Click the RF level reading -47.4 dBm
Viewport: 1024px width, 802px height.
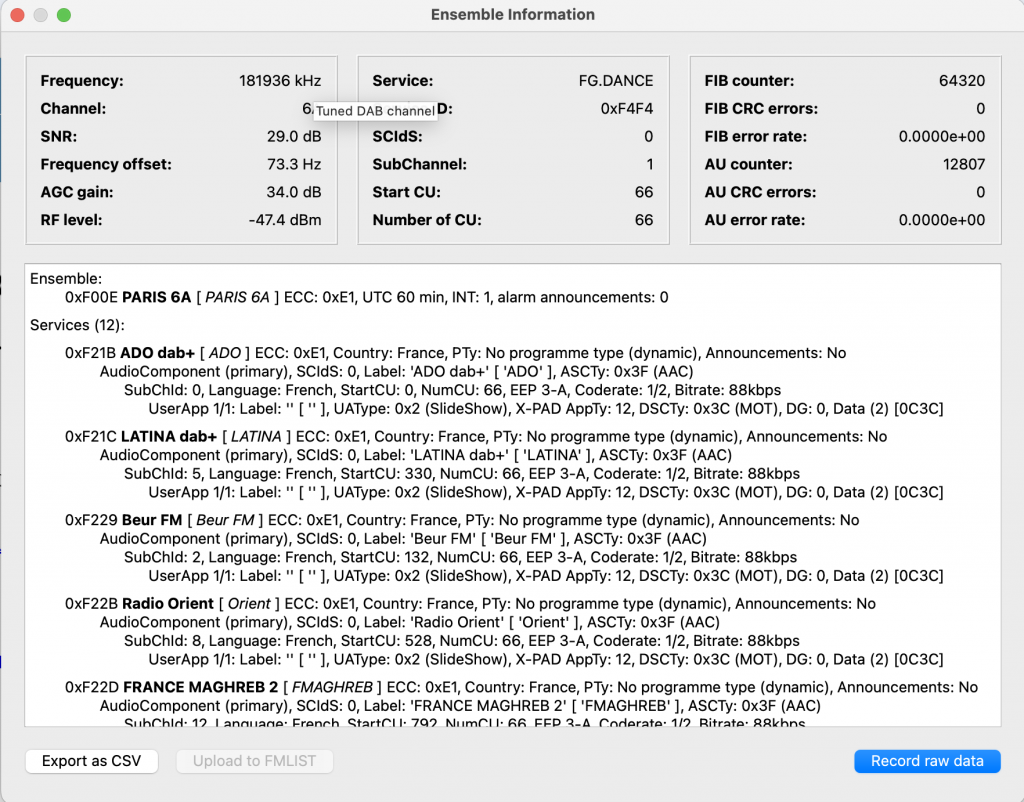point(285,221)
